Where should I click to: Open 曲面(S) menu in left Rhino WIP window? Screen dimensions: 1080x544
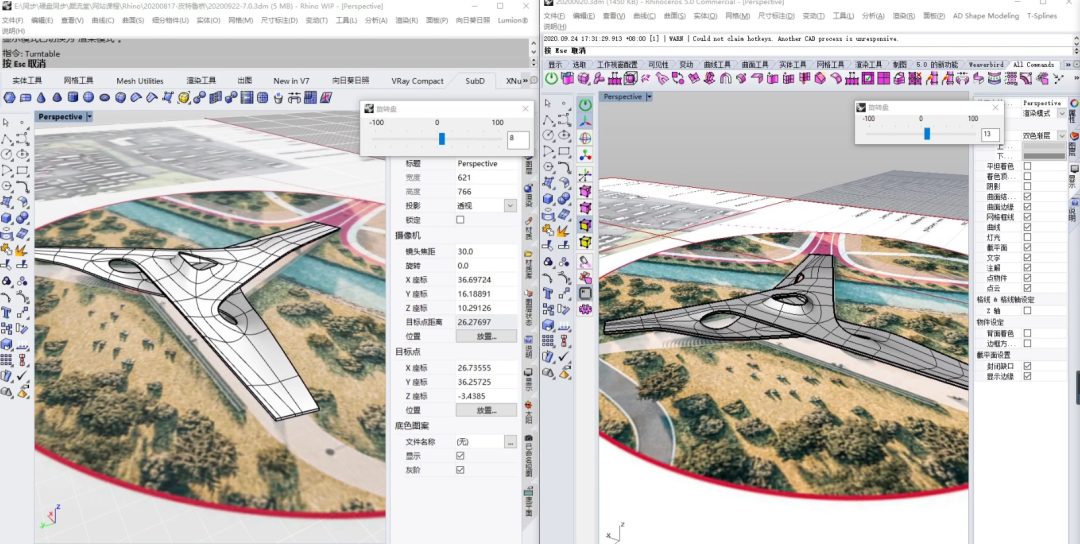[132, 20]
